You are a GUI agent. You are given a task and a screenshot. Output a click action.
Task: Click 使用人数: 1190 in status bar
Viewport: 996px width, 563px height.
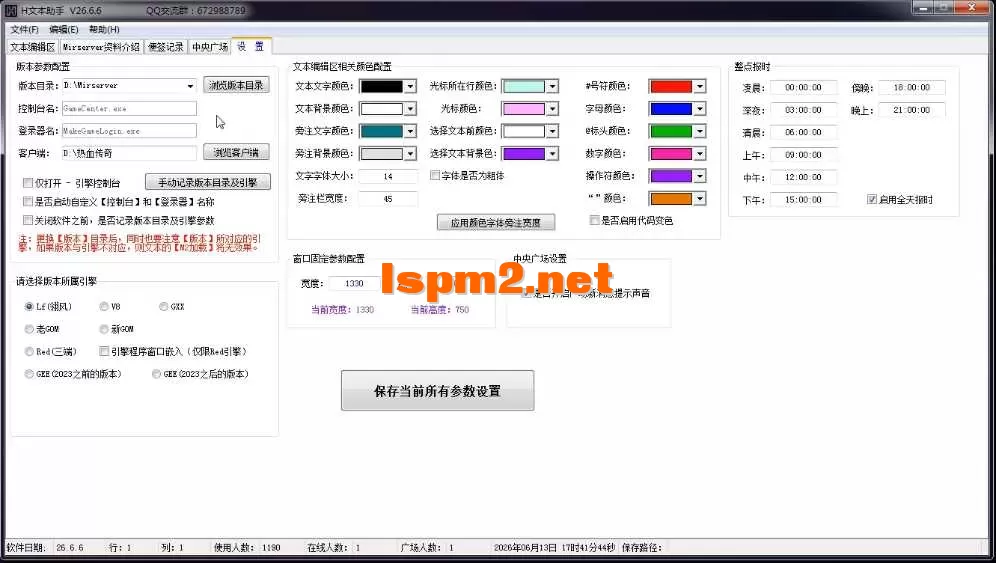(247, 547)
